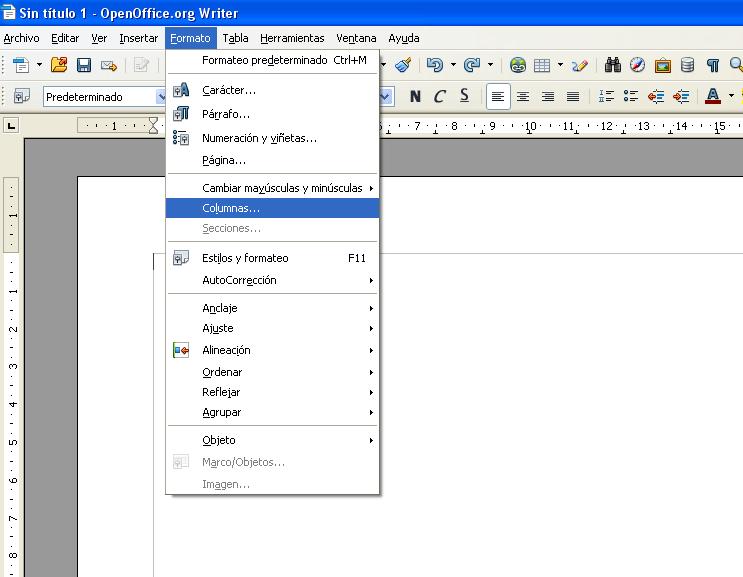Show drawing functions pencil icon
The height and width of the screenshot is (577, 743).
580,65
